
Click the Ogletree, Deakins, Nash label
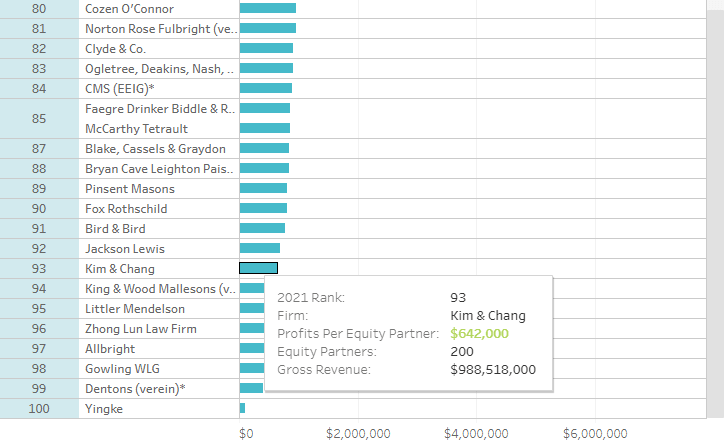[159, 69]
